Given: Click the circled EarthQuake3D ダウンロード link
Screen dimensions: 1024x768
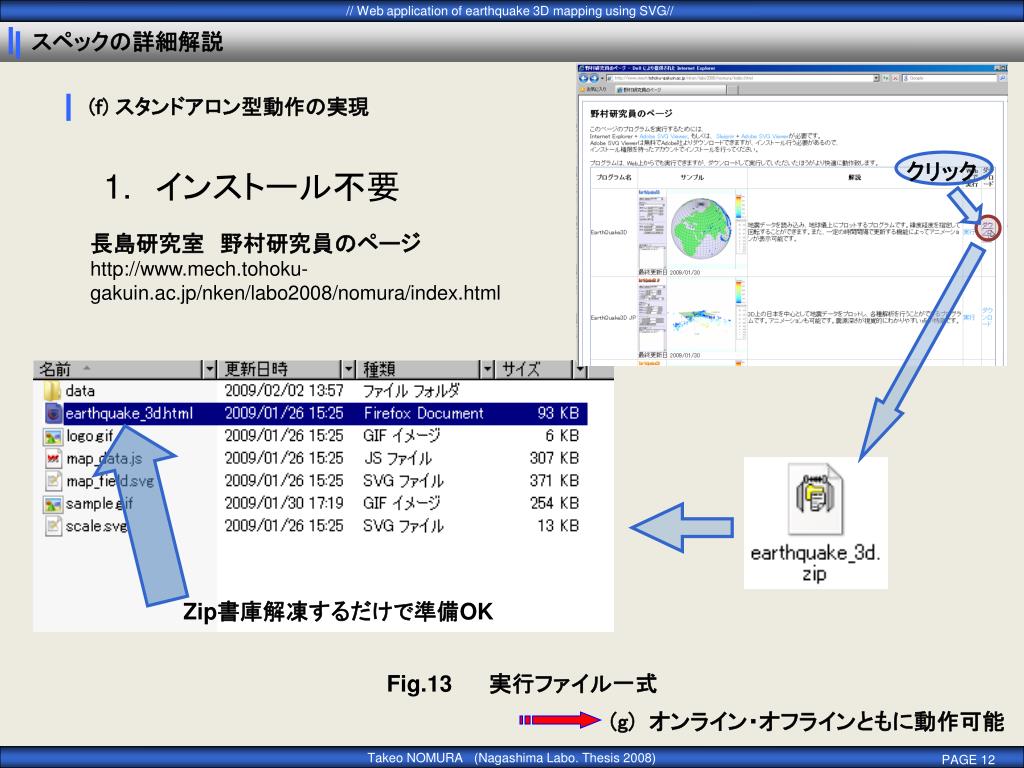Looking at the screenshot, I should (987, 228).
